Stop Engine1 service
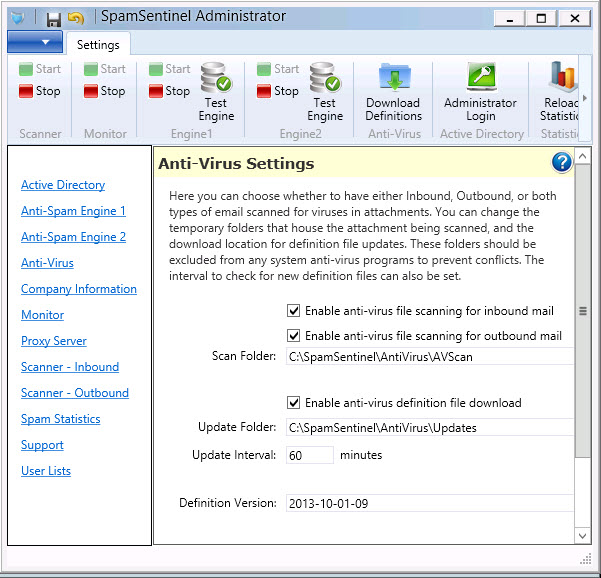Screen dimensions: 601x578 (169, 91)
